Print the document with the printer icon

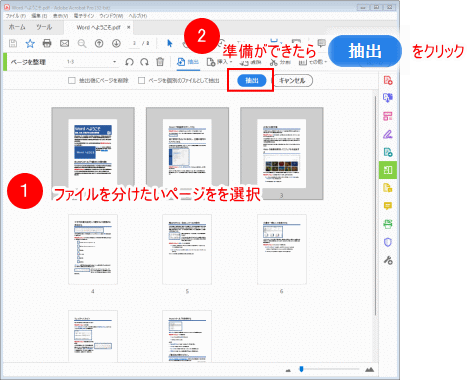pyautogui.click(x=47, y=43)
